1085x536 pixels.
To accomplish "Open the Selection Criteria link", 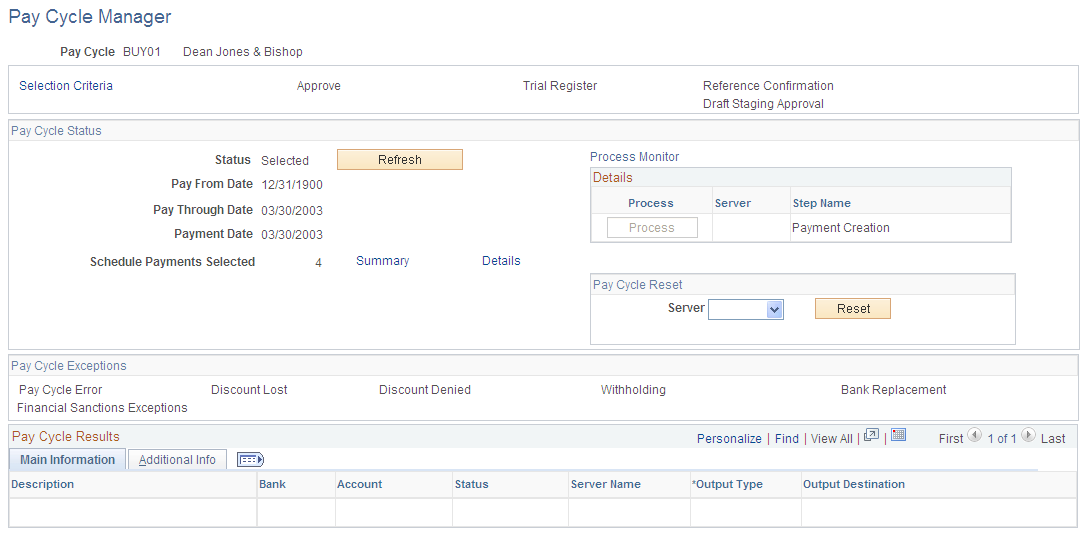I will coord(66,86).
